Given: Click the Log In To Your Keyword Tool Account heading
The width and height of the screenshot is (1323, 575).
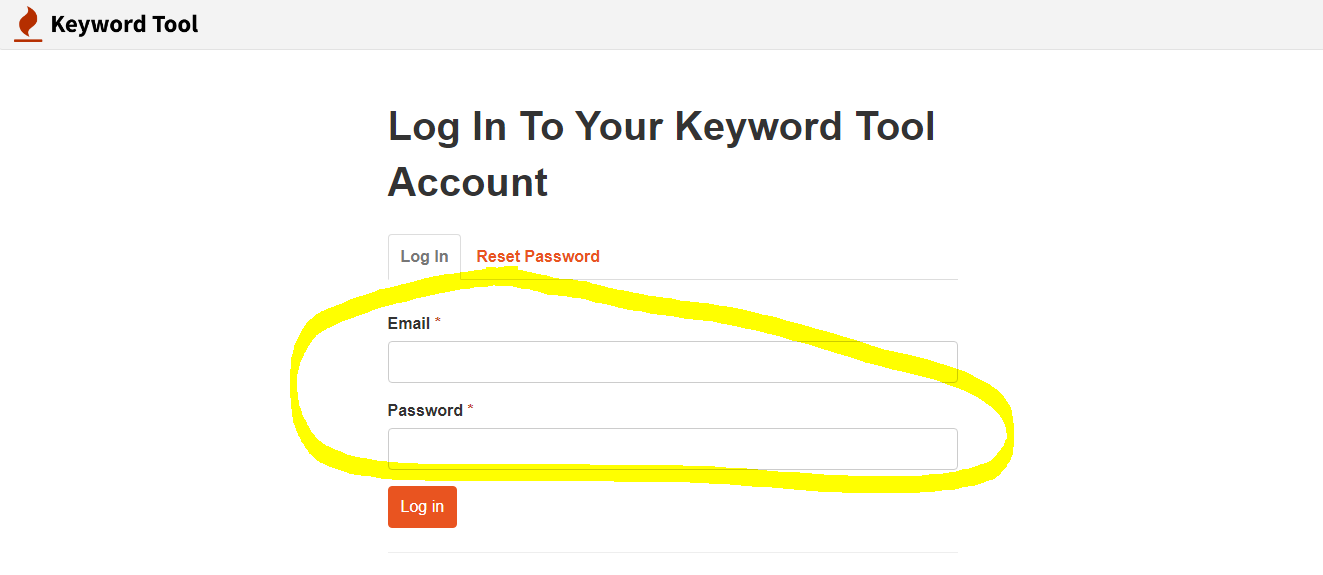Looking at the screenshot, I should [x=661, y=154].
